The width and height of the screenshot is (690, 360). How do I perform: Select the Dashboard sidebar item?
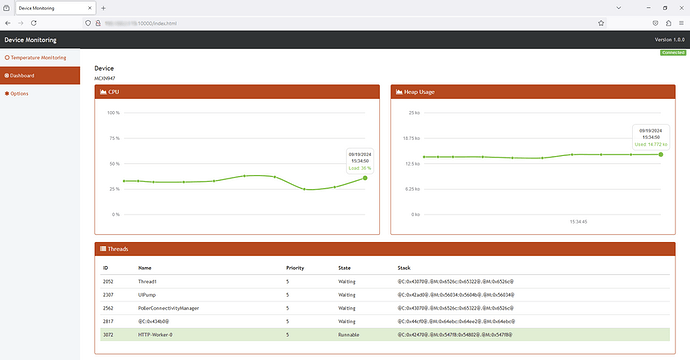click(40, 75)
